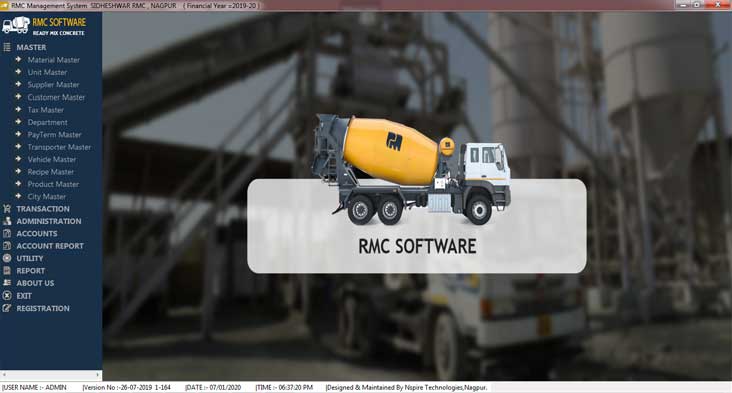This screenshot has width=732, height=393.
Task: Click the sidebar horizontal scrollbar right arrow
Action: [98, 375]
